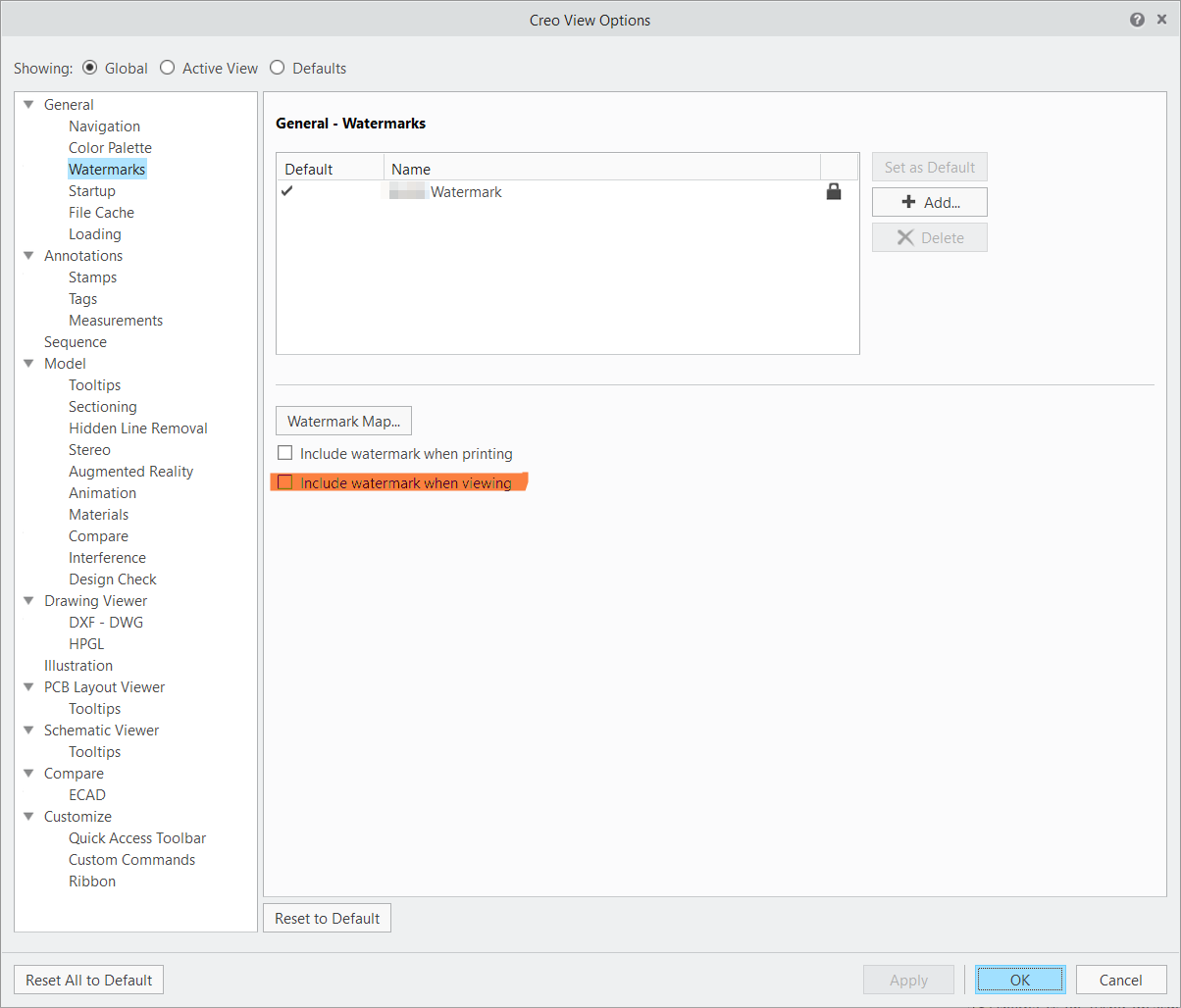Open help using the question mark icon
This screenshot has width=1181, height=1008.
click(x=1137, y=19)
